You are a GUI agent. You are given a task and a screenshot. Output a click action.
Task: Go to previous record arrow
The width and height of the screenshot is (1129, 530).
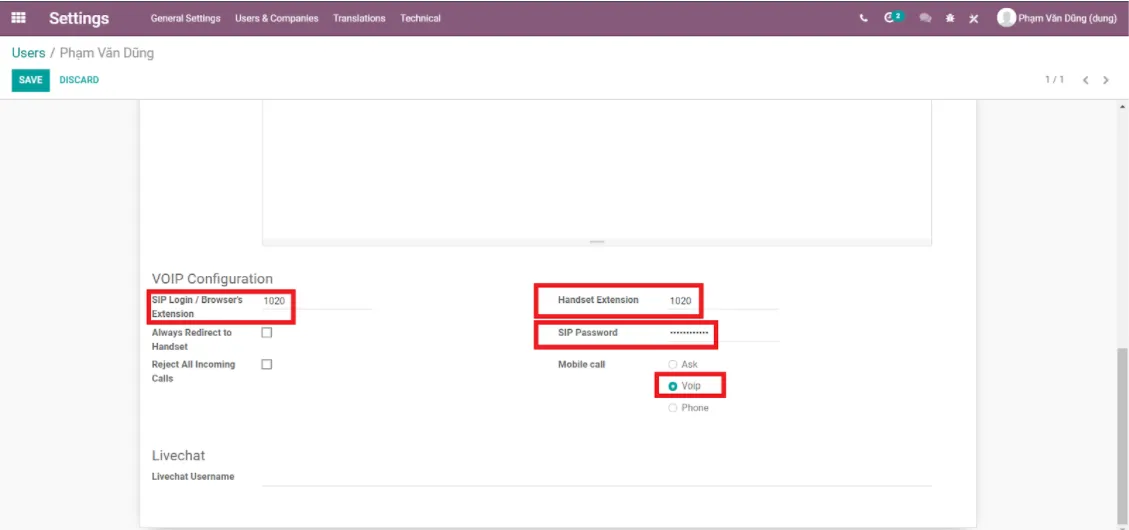[1086, 80]
